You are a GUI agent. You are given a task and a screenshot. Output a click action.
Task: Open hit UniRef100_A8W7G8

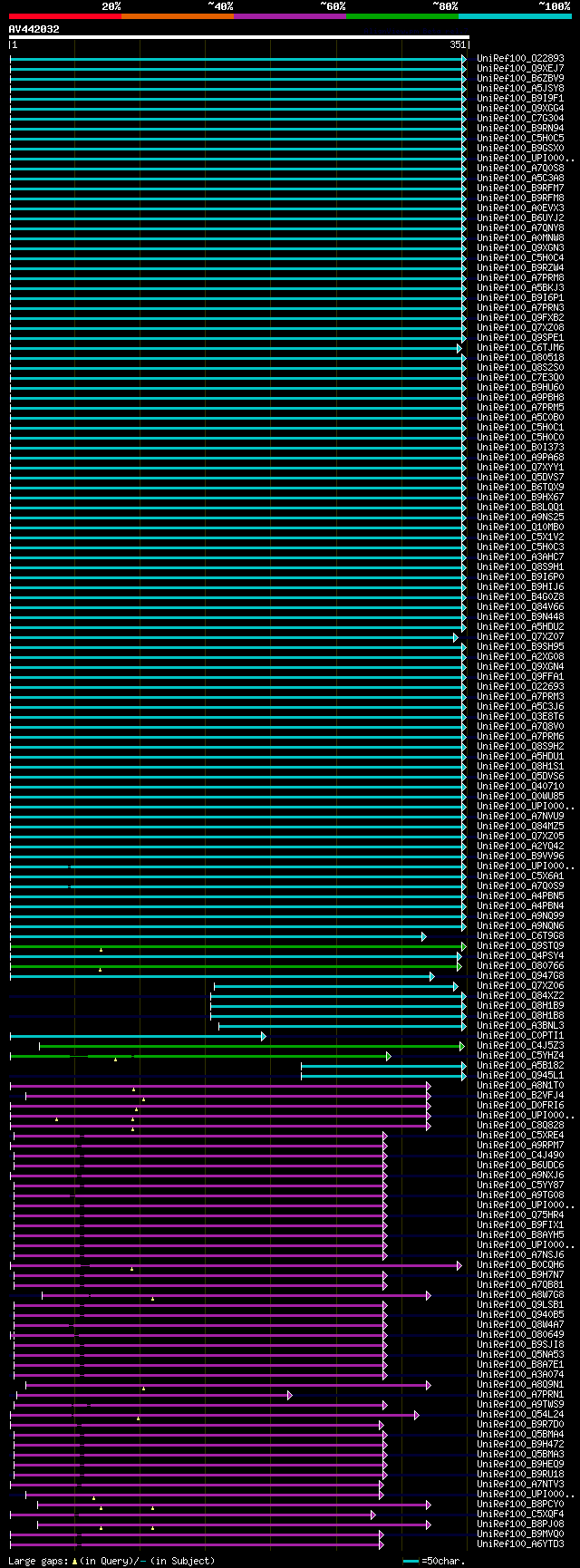pos(520,1295)
